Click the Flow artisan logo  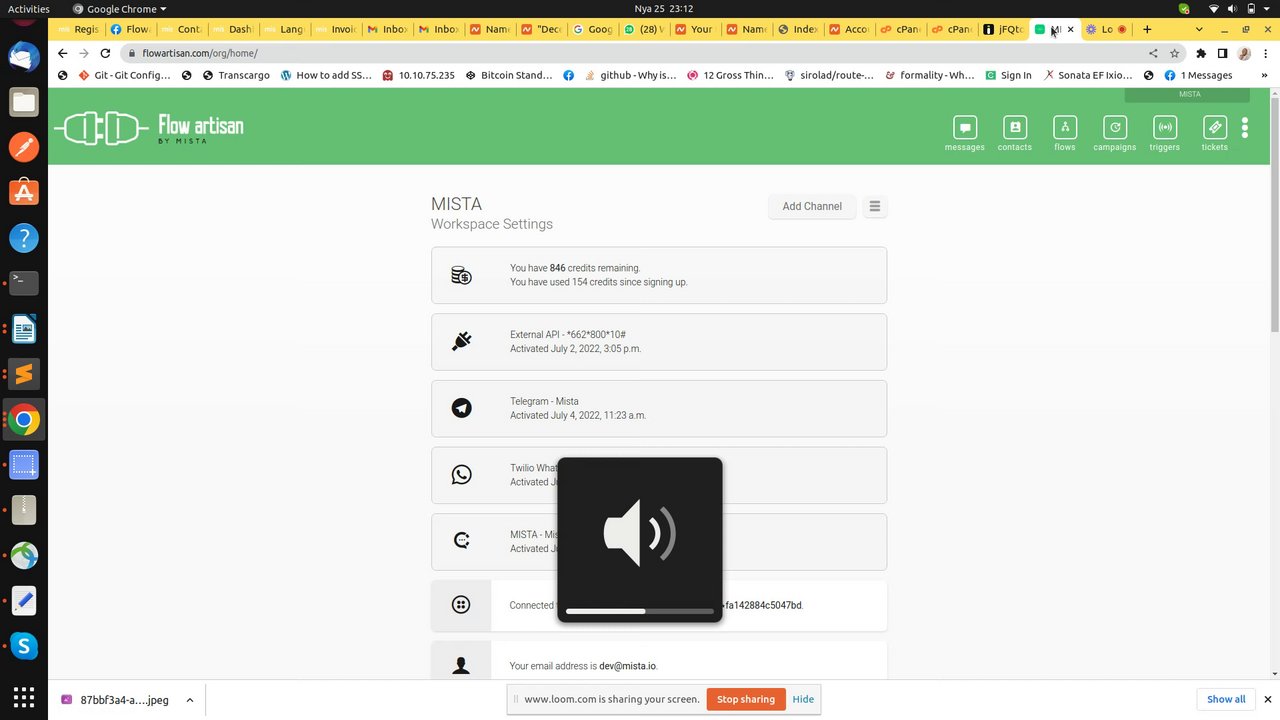149,128
